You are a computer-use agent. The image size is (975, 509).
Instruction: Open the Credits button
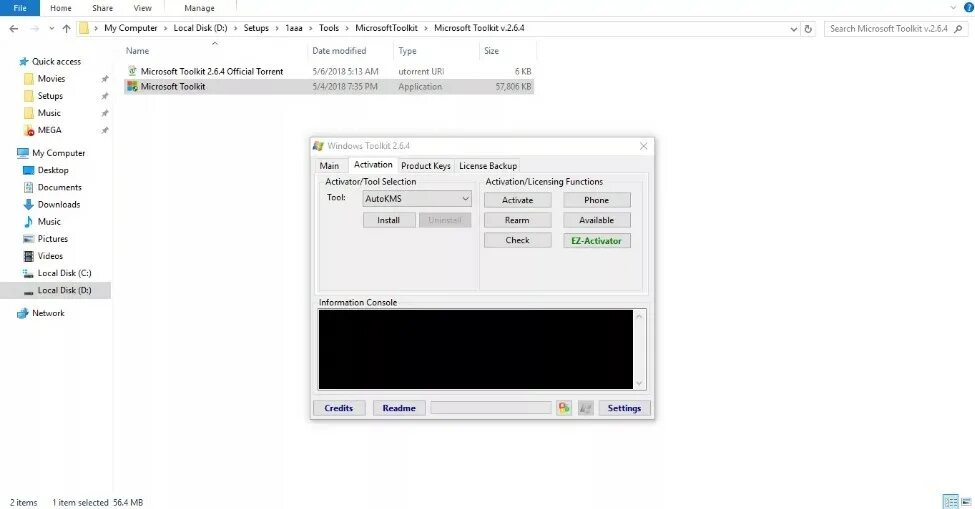tap(339, 408)
